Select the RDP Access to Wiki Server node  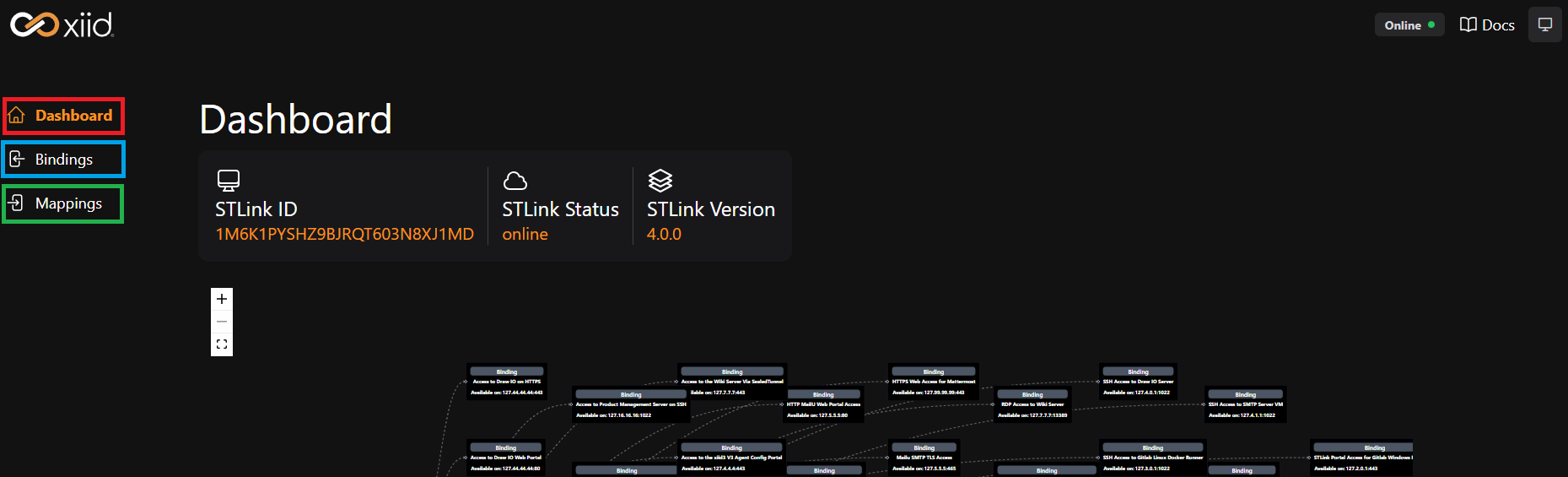point(1032,405)
